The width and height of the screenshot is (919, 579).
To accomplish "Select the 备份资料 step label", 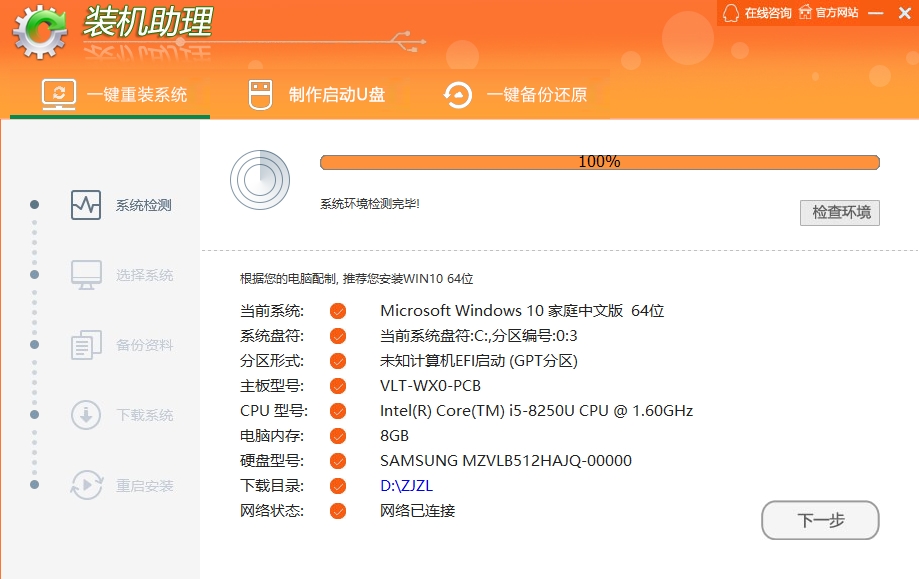I will pos(144,345).
